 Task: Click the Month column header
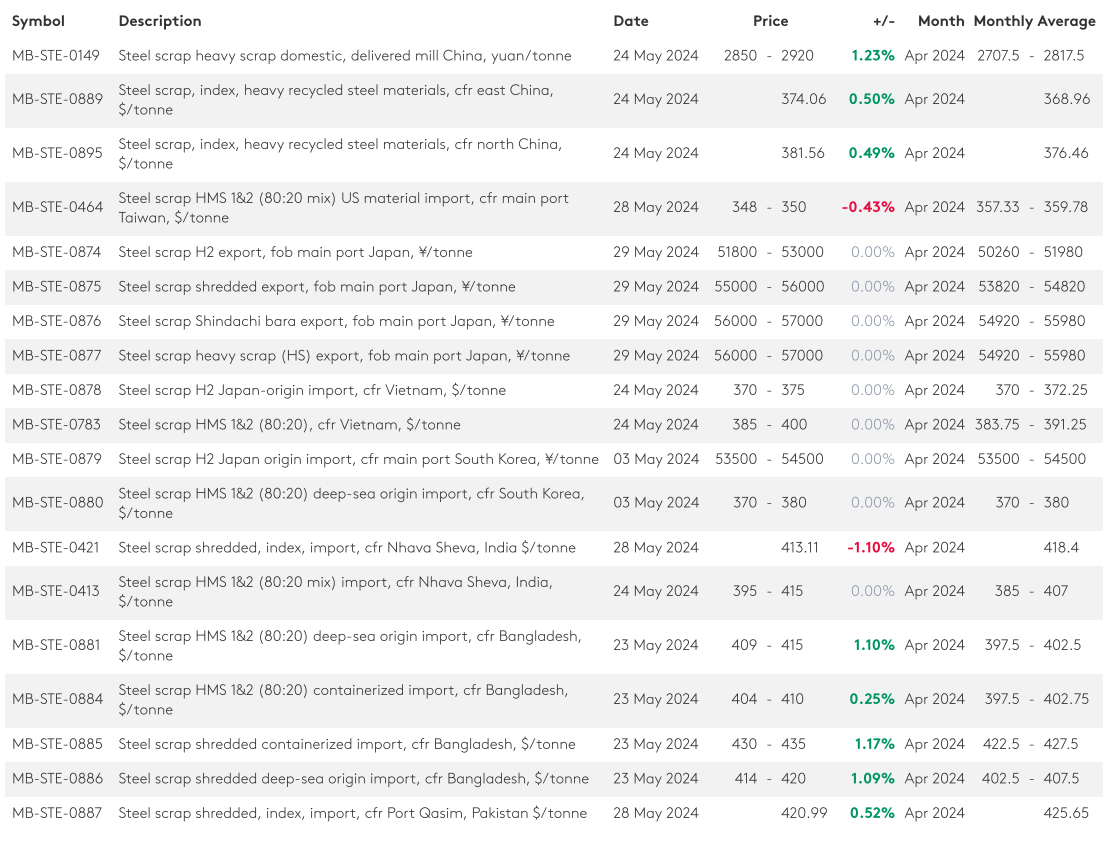pyautogui.click(x=940, y=21)
